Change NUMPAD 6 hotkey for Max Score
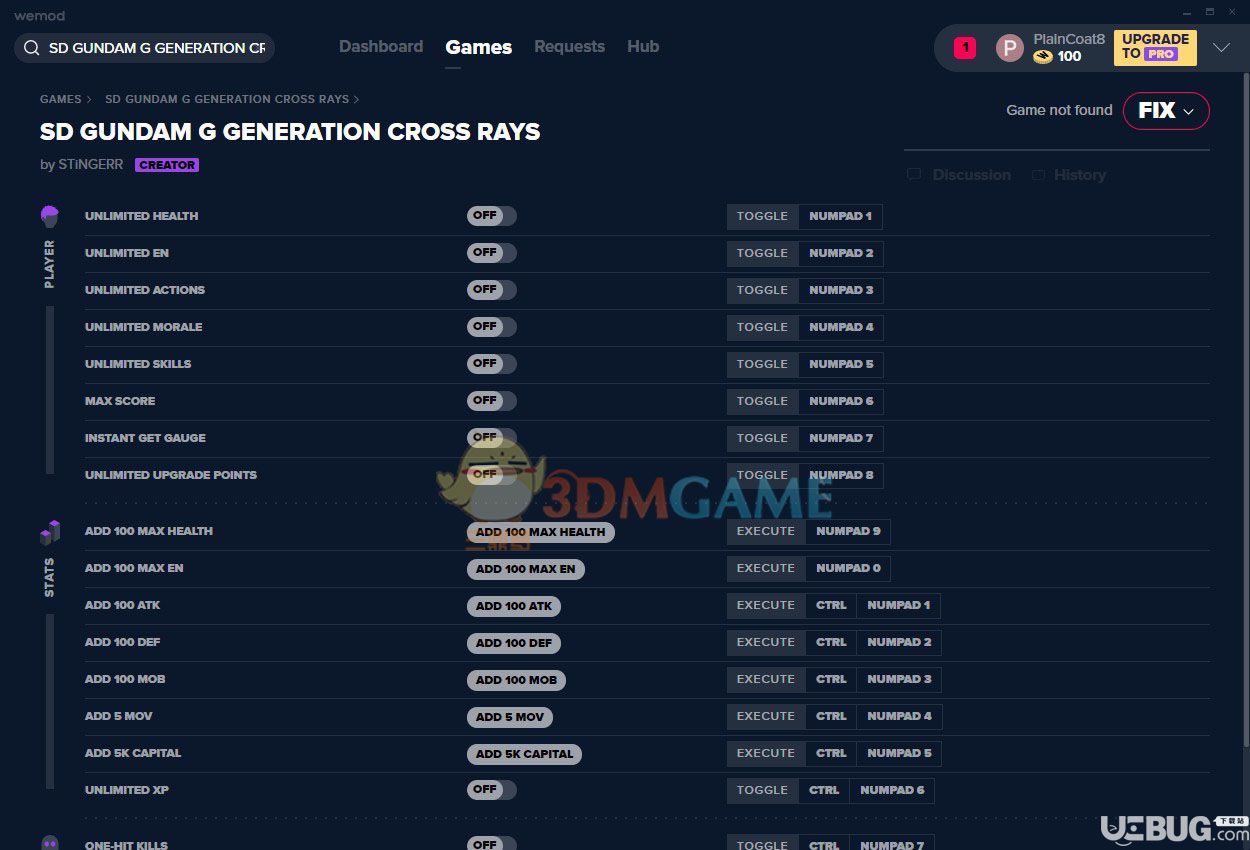This screenshot has height=850, width=1250. 841,401
